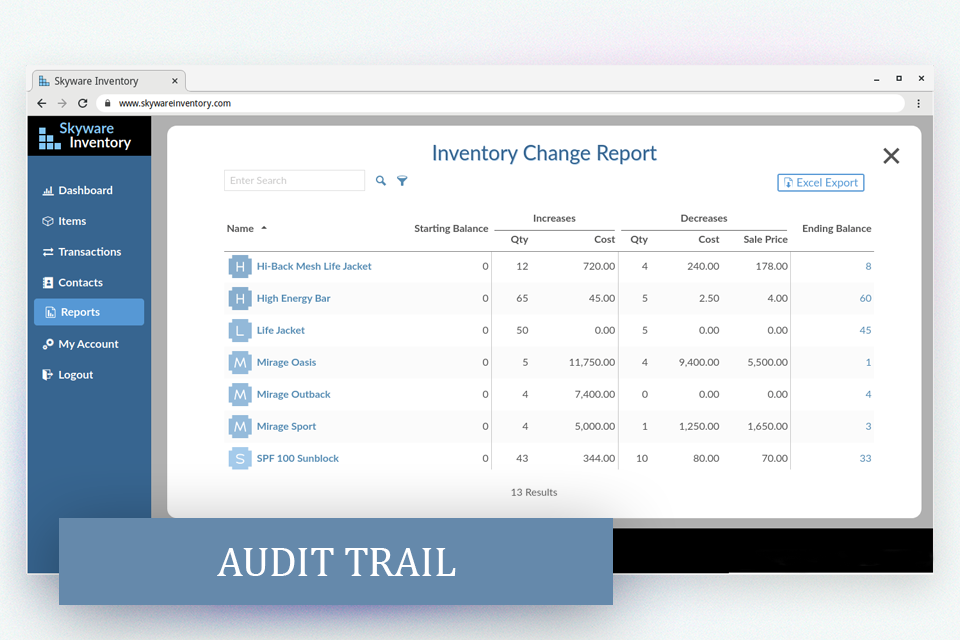Click the Skyware Inventory logo
Screen dimensions: 960x640
point(85,136)
